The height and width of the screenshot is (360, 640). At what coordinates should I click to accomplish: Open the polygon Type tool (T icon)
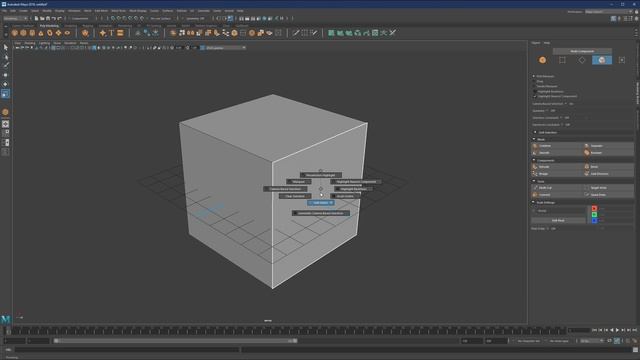[111, 33]
